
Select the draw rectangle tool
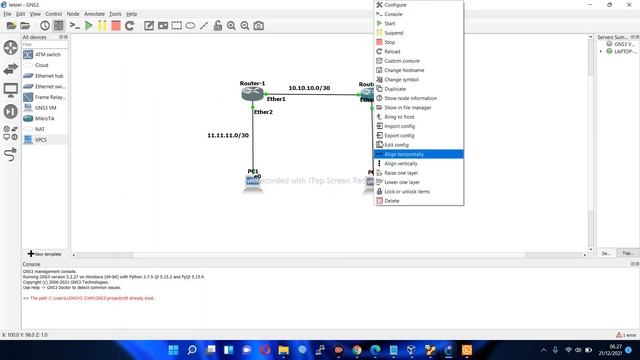point(176,26)
